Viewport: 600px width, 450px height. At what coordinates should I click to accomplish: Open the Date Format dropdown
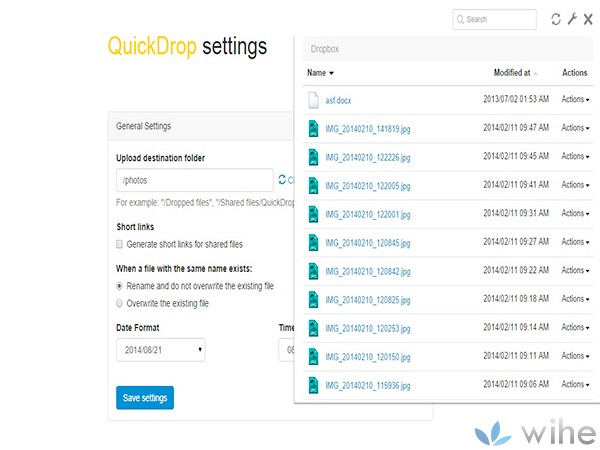(x=161, y=350)
